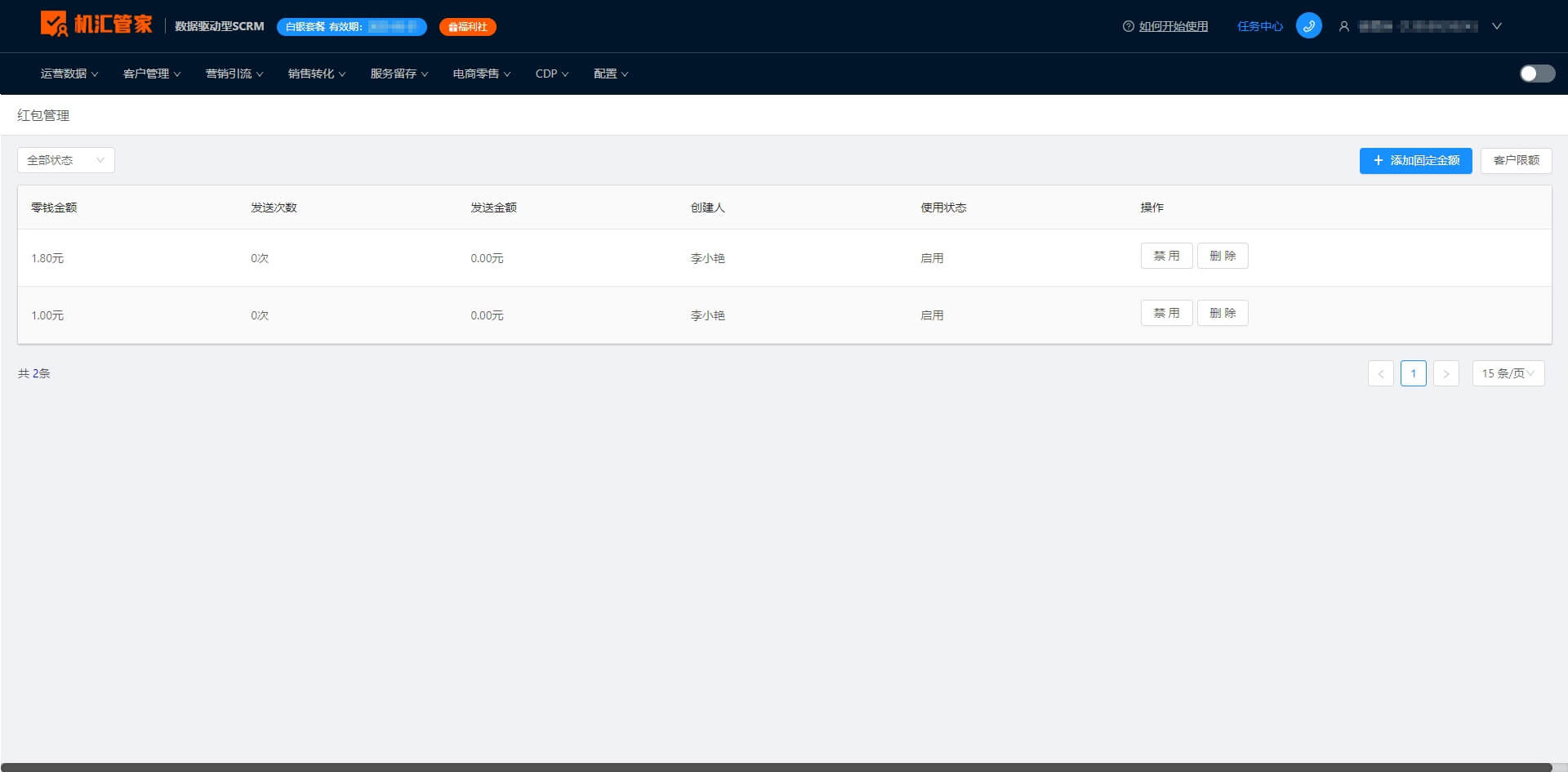Go to previous page arrow
Image resolution: width=1568 pixels, height=772 pixels.
pos(1380,373)
